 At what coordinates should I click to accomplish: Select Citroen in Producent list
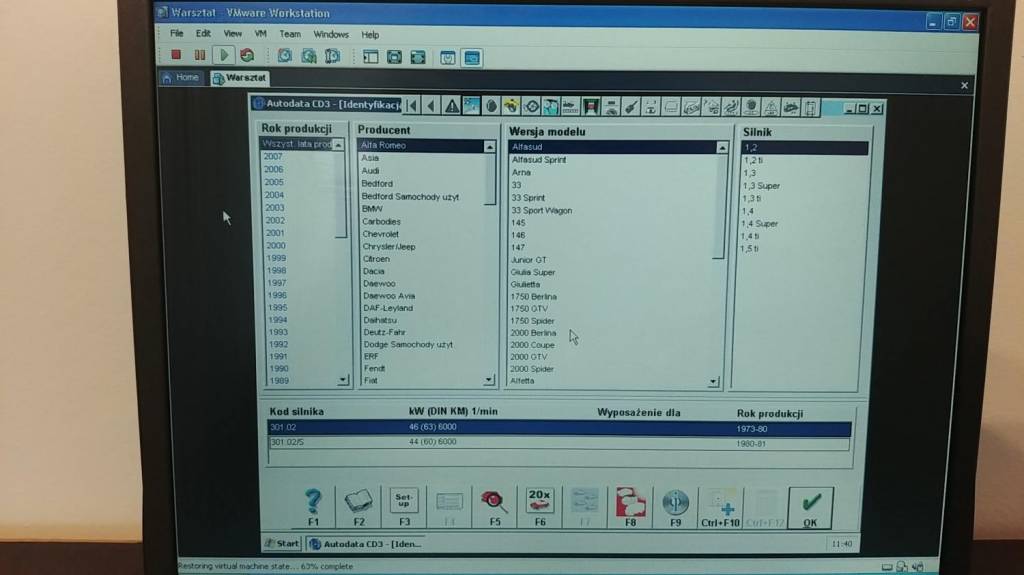tap(376, 259)
